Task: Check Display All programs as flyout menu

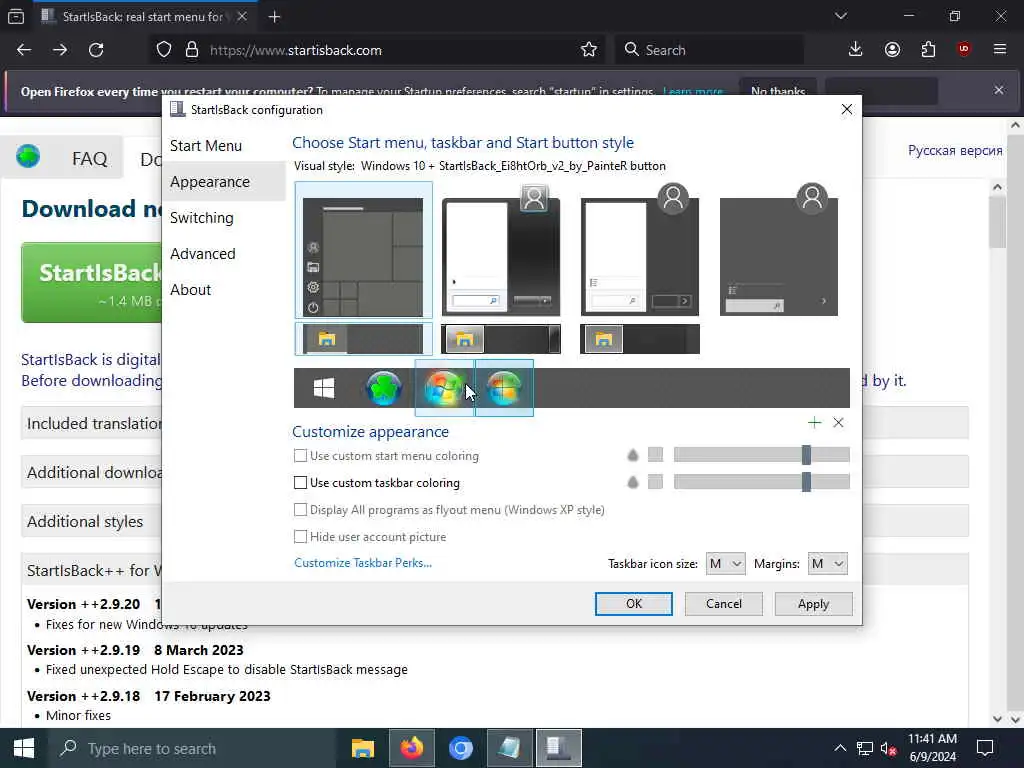Action: point(300,509)
